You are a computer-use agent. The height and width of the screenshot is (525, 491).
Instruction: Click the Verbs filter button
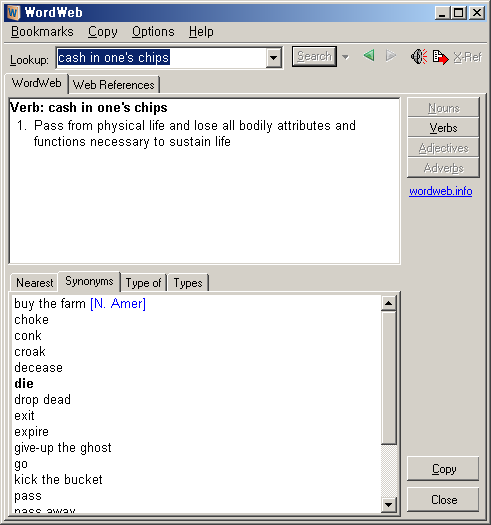coord(443,128)
